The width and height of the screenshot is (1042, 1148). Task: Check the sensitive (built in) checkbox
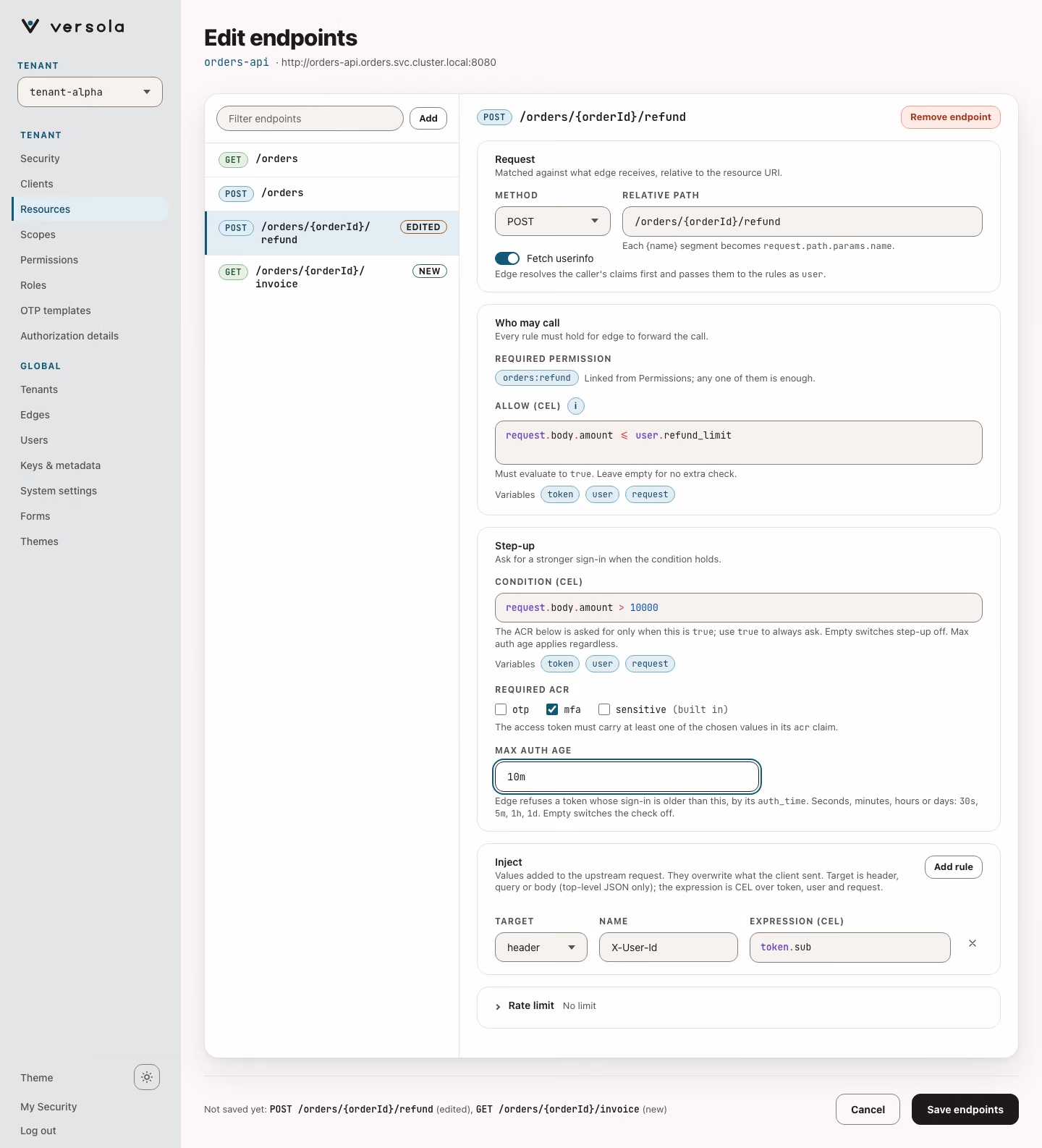(604, 709)
